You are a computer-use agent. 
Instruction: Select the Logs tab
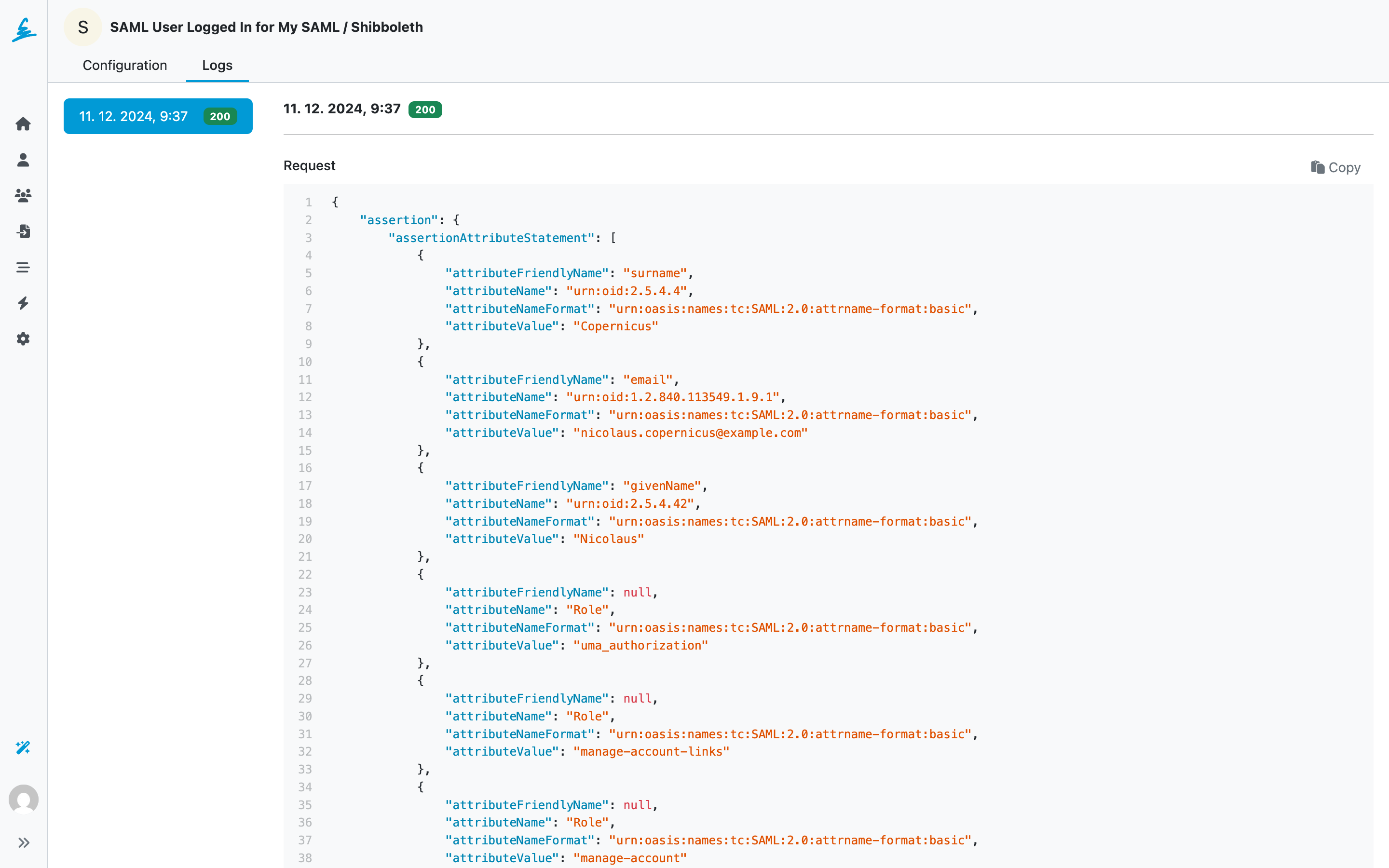pos(217,65)
